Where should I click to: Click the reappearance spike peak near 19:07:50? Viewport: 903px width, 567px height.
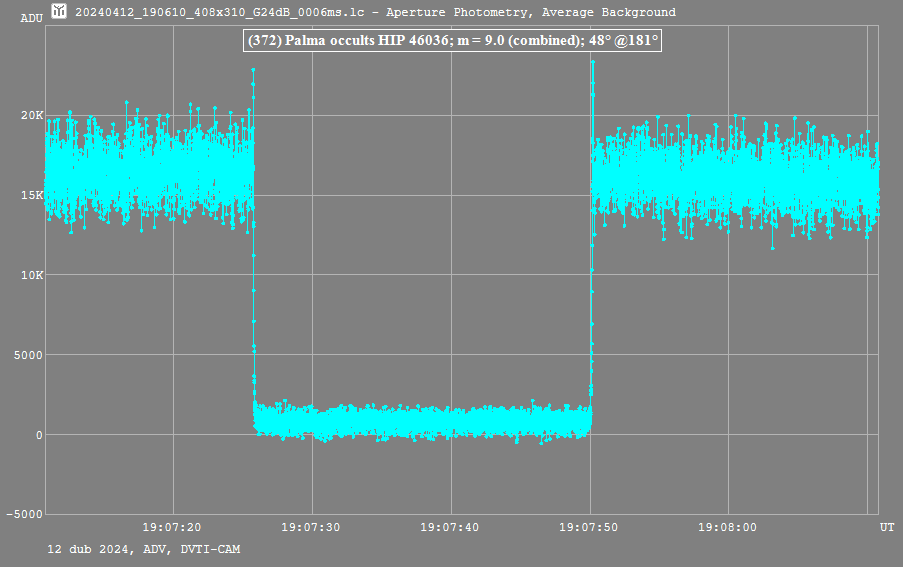point(593,62)
